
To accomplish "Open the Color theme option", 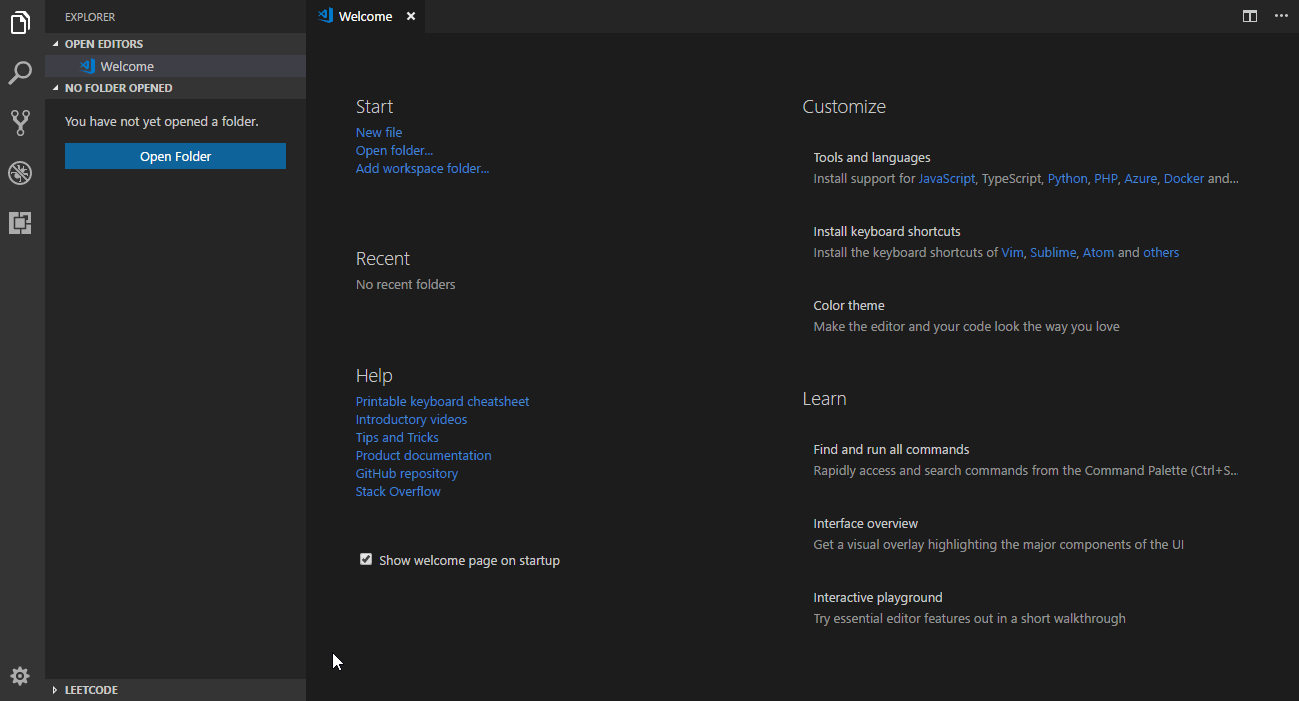I will point(849,306).
